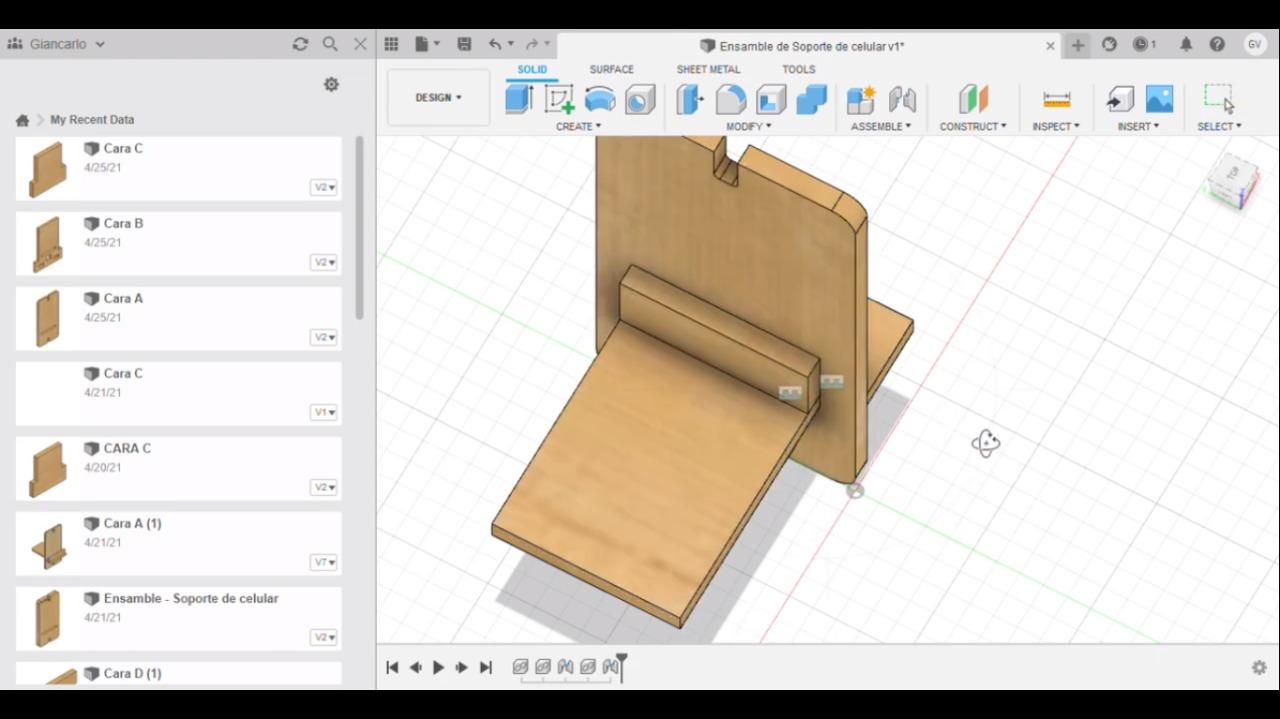Open data panel settings gear
The width and height of the screenshot is (1280, 719).
click(331, 85)
